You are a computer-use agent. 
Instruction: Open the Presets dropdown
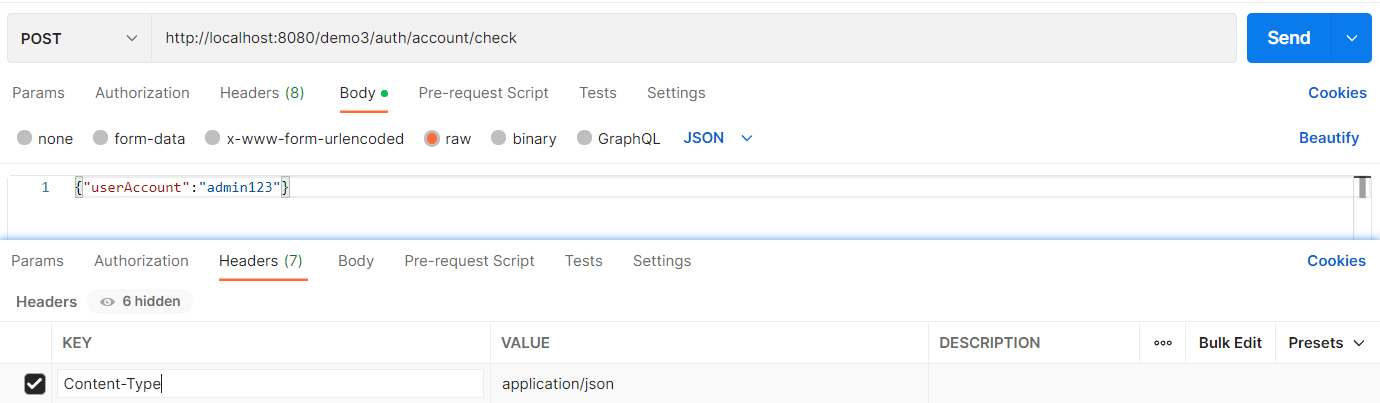pyautogui.click(x=1326, y=343)
